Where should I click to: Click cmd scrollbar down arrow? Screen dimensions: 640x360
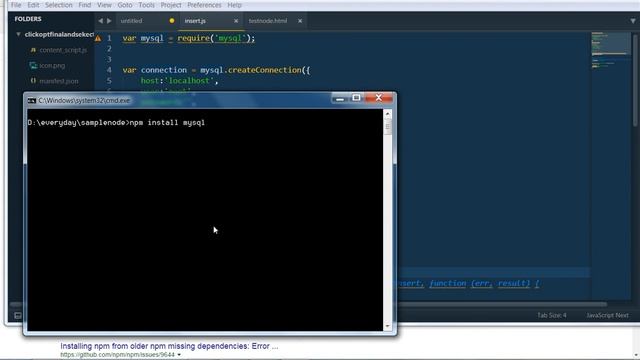(x=388, y=327)
